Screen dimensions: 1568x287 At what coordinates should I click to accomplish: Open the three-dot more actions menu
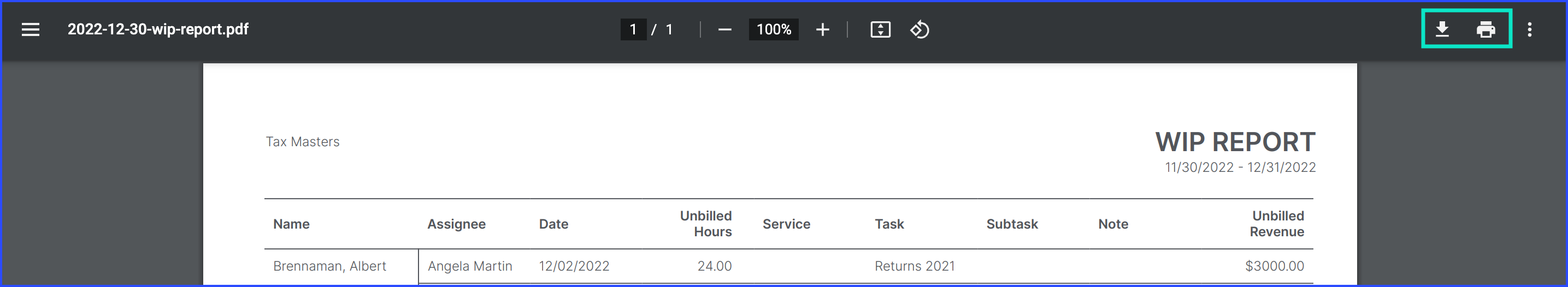1530,29
